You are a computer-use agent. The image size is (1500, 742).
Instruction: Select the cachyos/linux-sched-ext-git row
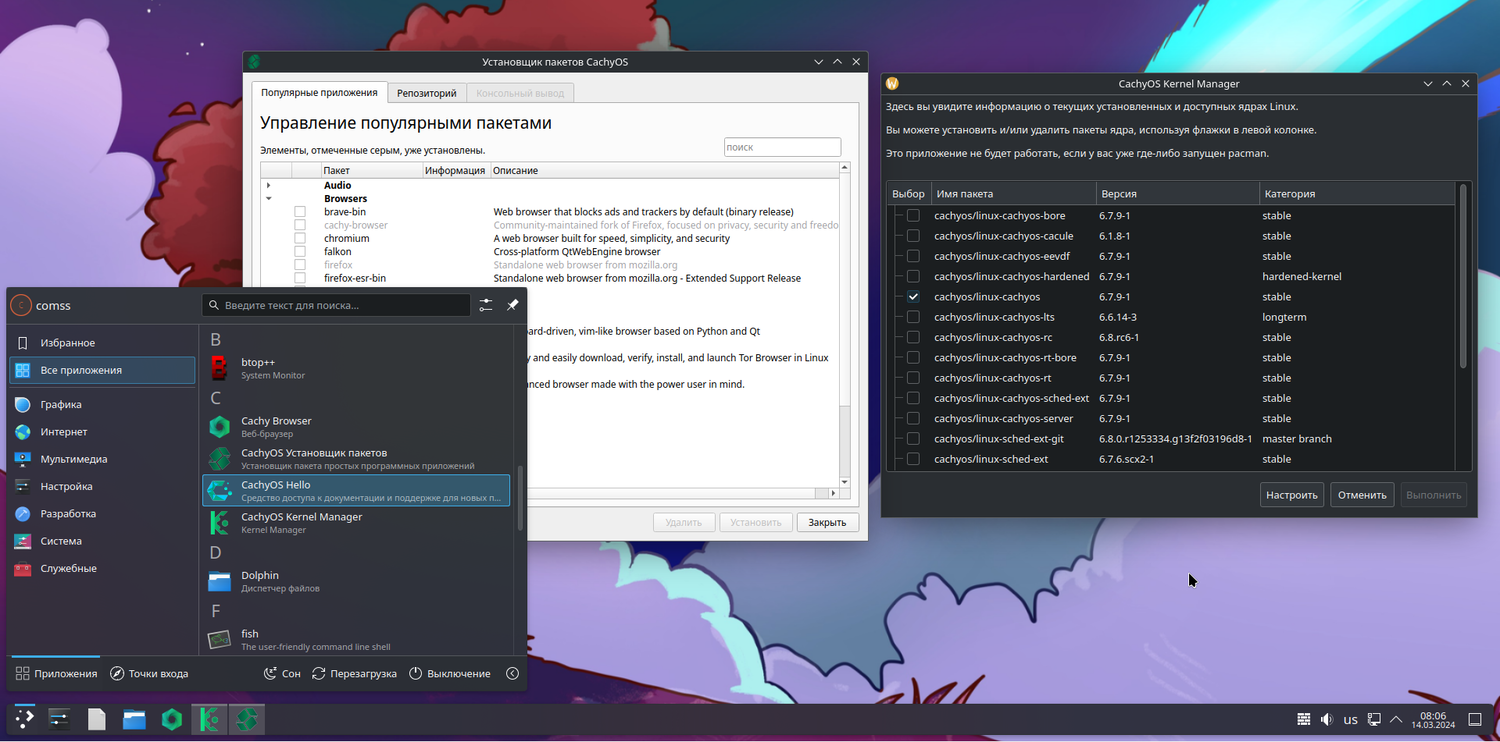(x=1170, y=439)
